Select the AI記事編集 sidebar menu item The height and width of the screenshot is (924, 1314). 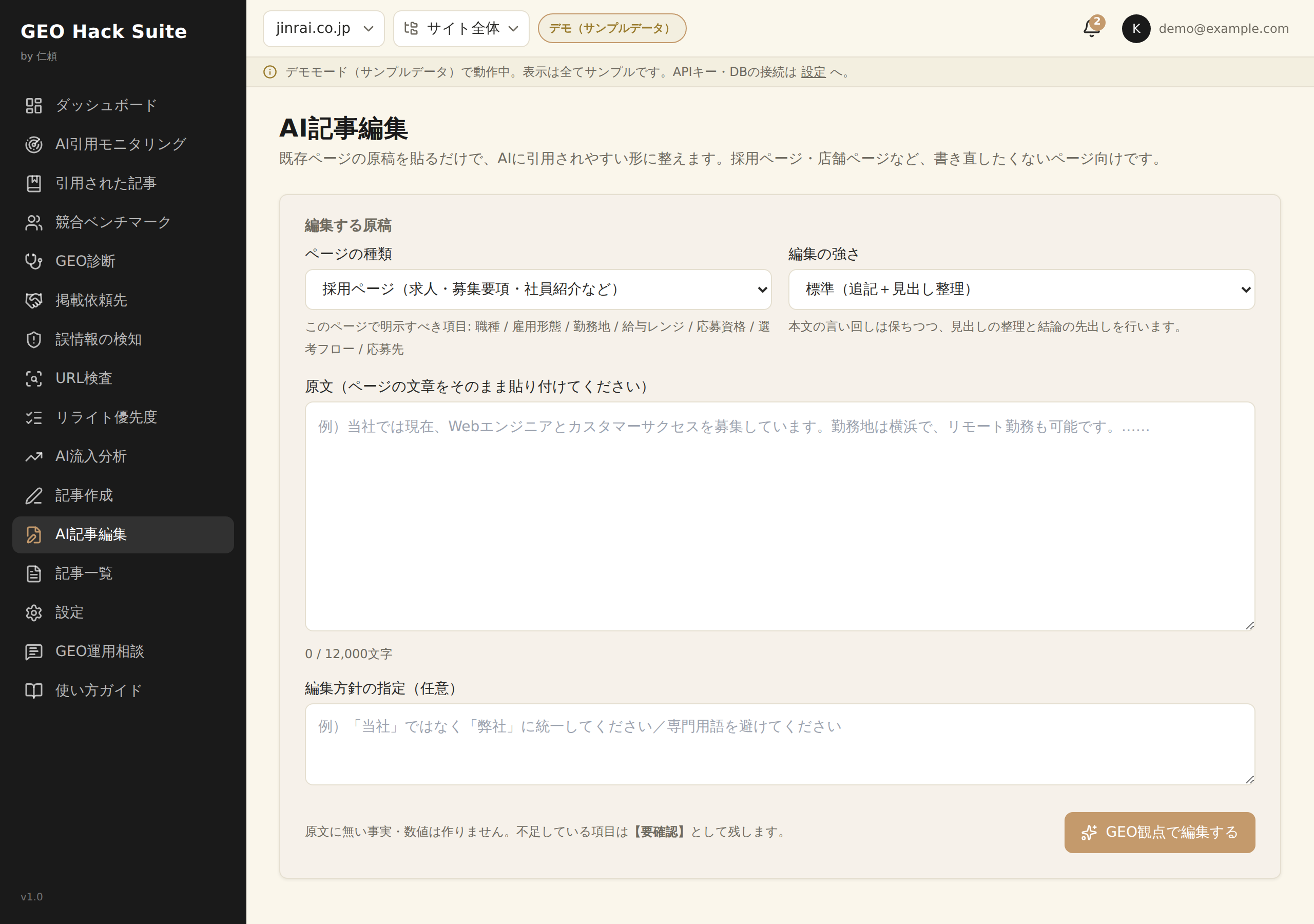123,534
